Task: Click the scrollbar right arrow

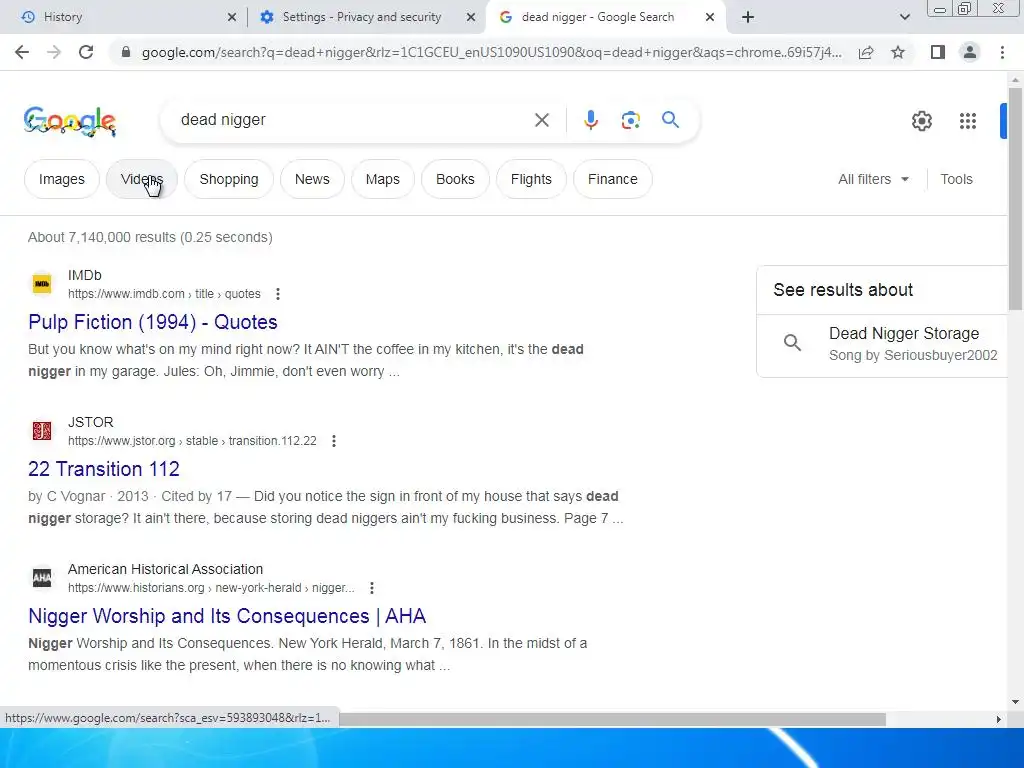Action: (x=998, y=719)
